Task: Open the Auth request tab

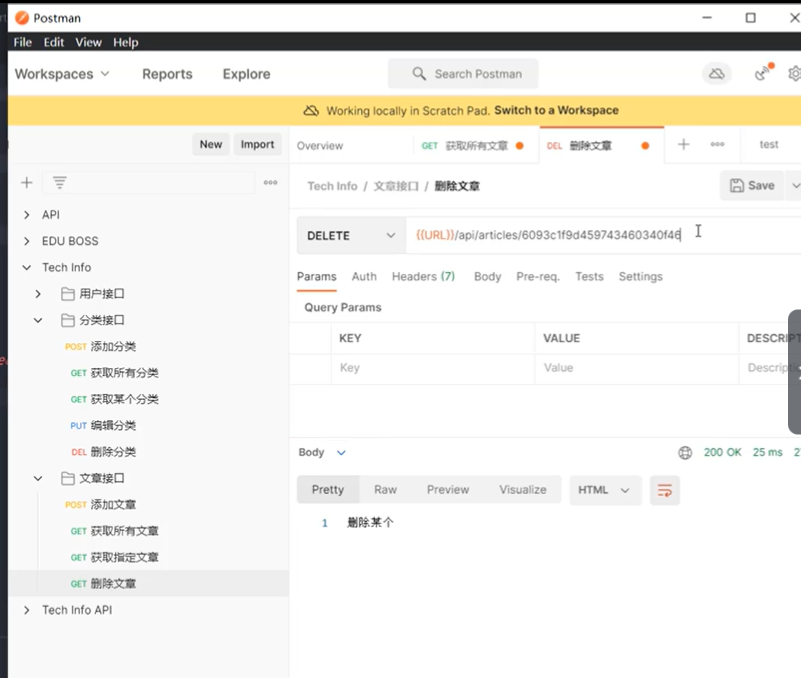Action: coord(364,276)
